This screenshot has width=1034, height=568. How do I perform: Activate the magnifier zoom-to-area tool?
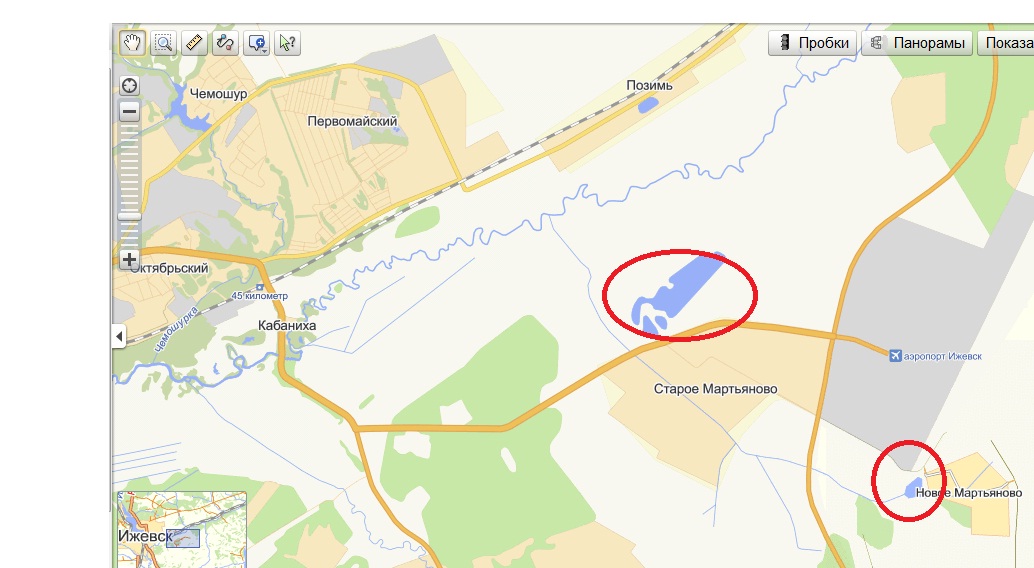[163, 43]
